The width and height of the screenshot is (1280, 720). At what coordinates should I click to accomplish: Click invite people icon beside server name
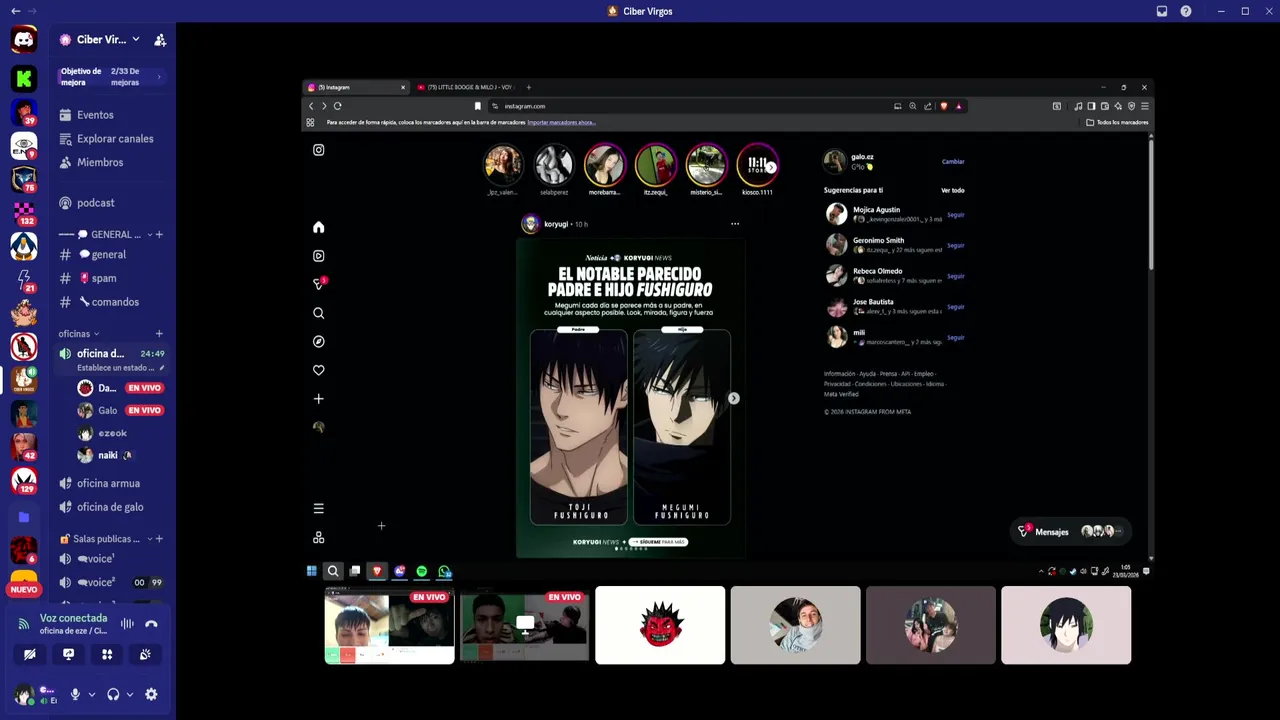click(160, 40)
